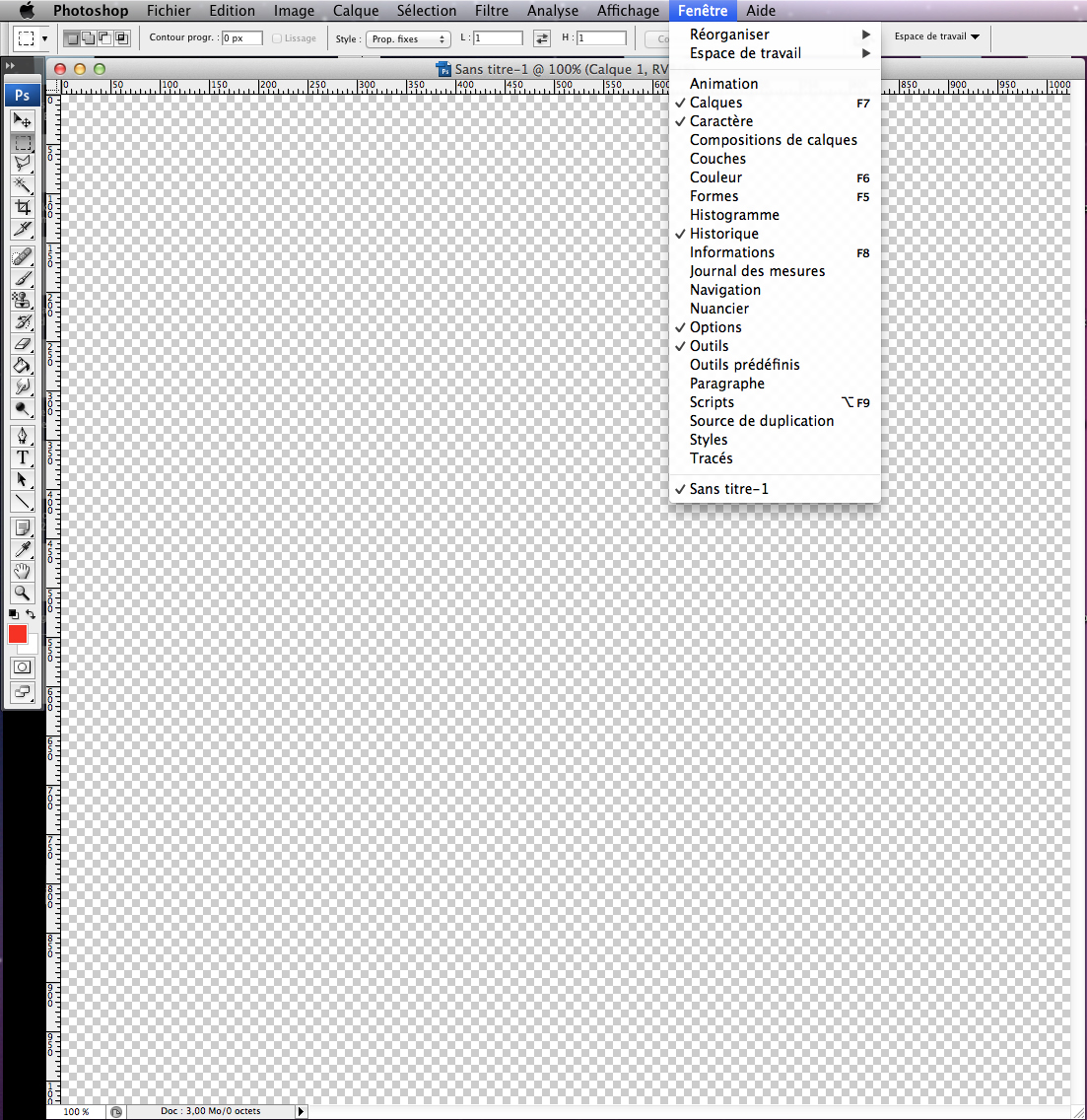Choose Couches from the menu
This screenshot has height=1120, width=1087.
click(x=775, y=159)
